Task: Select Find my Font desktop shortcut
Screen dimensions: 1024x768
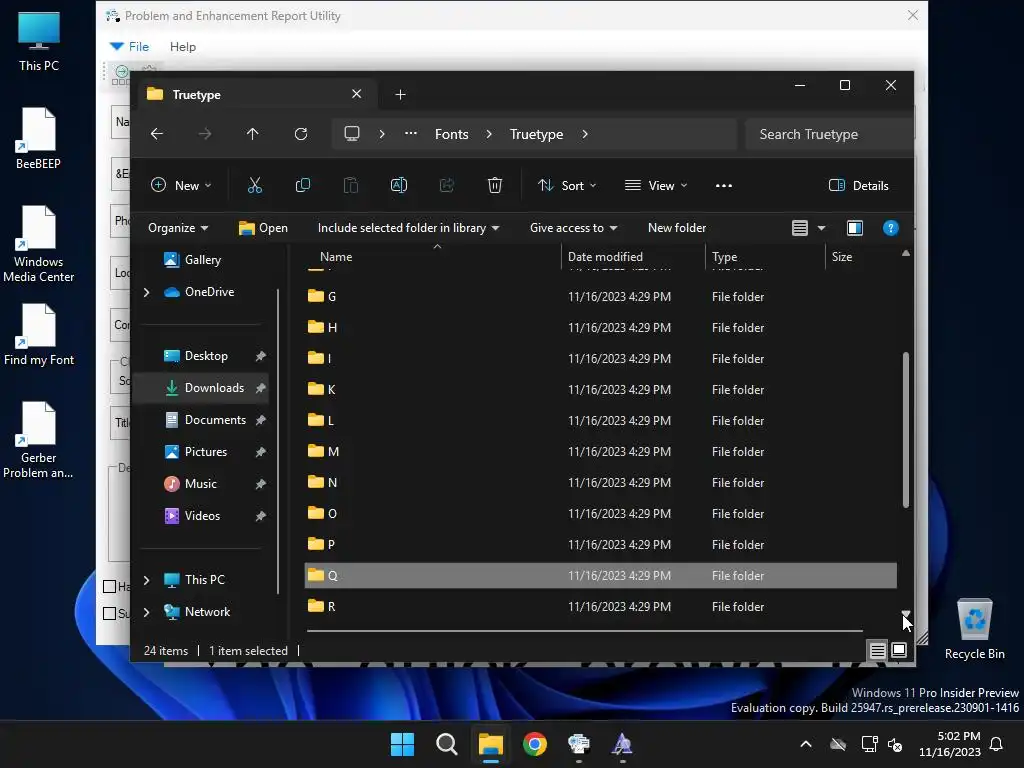Action: click(39, 334)
